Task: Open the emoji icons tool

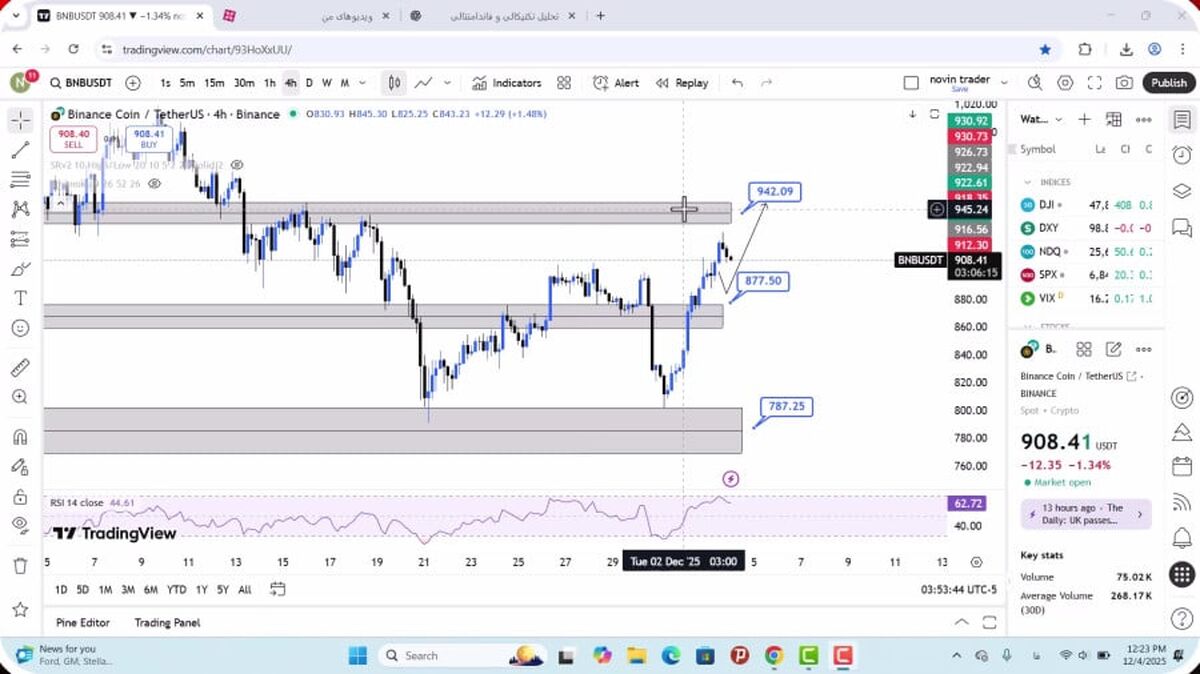Action: point(20,327)
